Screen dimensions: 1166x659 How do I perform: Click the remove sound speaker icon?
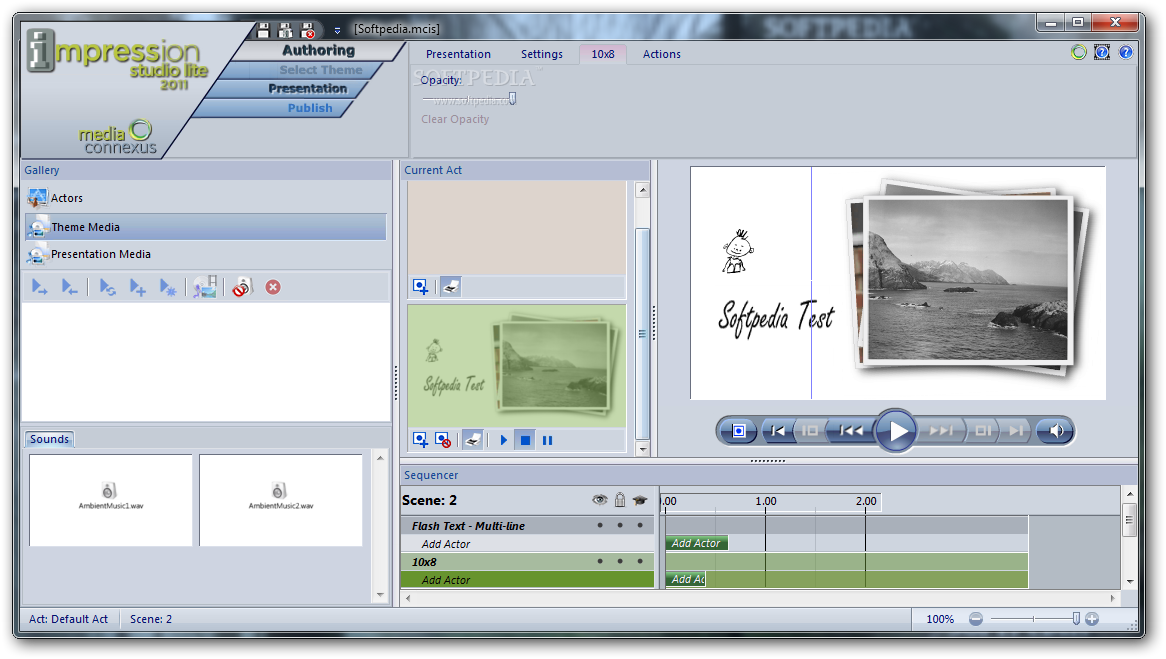pos(242,287)
